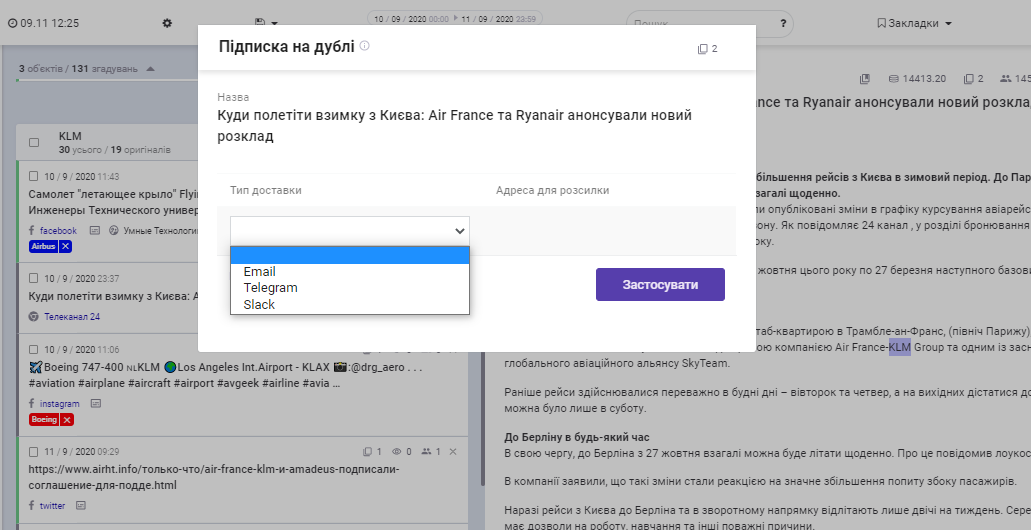1031x530 pixels.
Task: Click the people icon on the 09:29 post
Action: (x=426, y=452)
